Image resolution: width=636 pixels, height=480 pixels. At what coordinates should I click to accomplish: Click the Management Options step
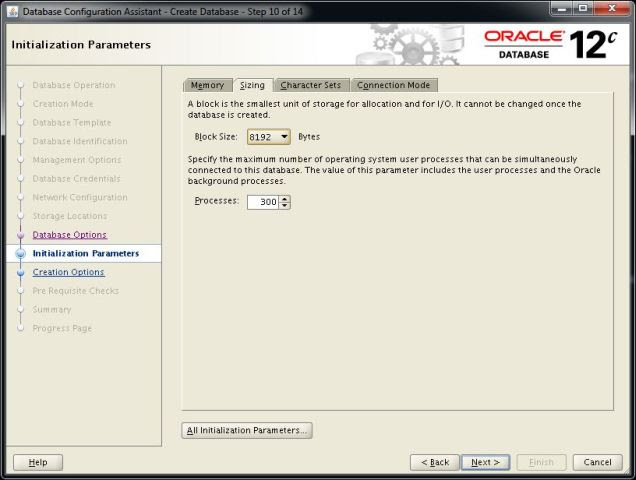click(77, 160)
